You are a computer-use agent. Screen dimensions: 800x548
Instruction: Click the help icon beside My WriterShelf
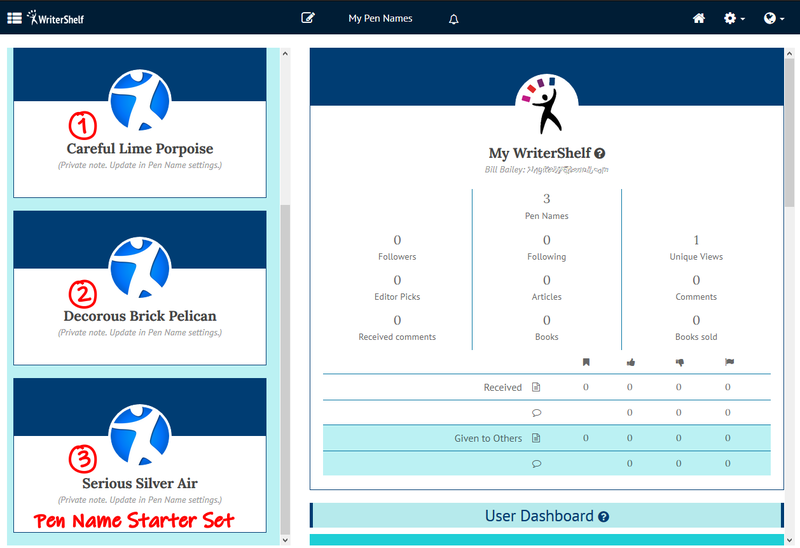[600, 153]
